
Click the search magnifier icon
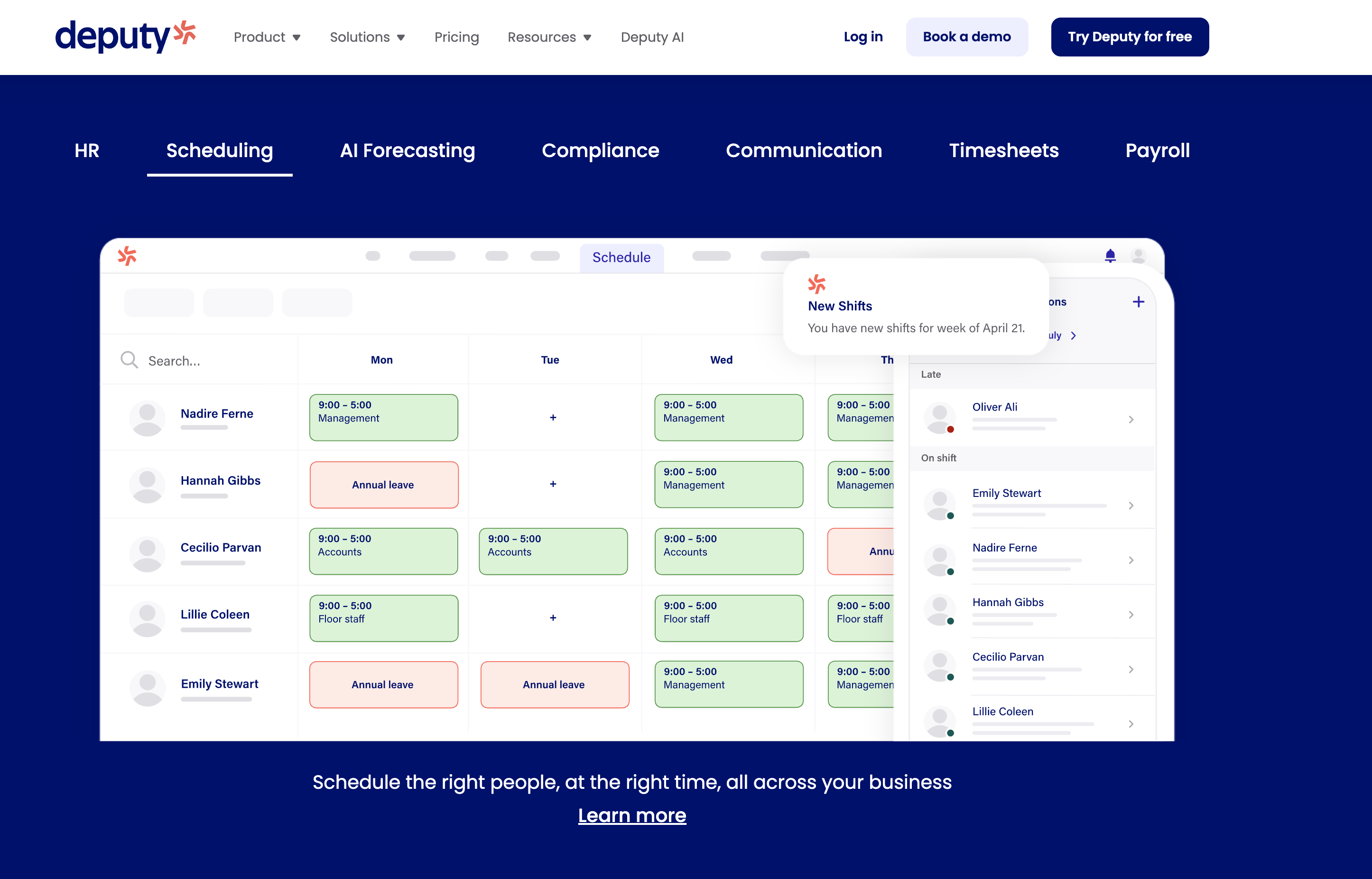(130, 360)
